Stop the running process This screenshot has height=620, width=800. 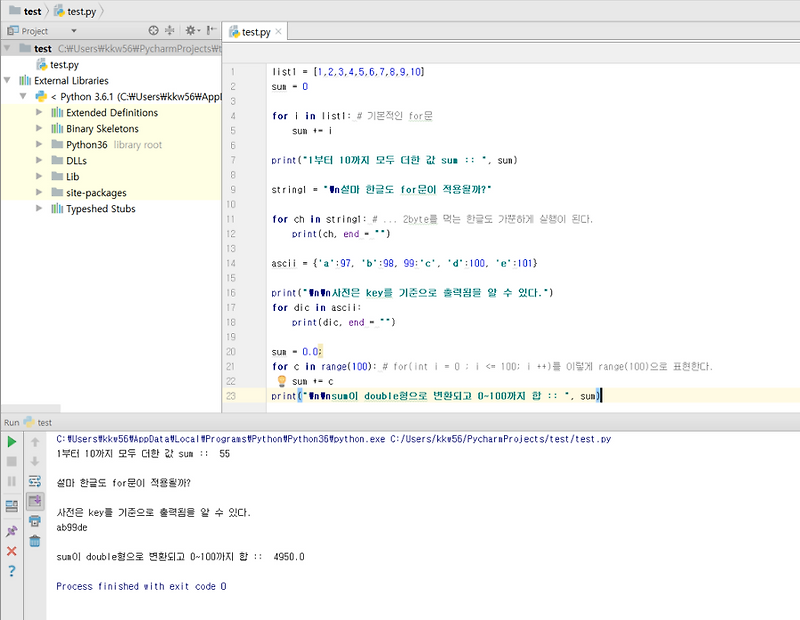(x=12, y=461)
